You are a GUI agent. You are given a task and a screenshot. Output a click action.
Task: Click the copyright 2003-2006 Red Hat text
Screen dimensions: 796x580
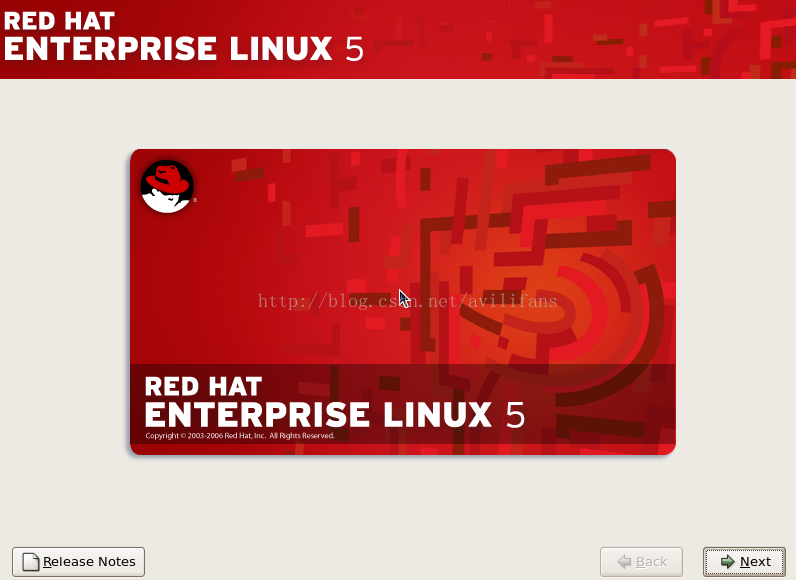(x=240, y=435)
